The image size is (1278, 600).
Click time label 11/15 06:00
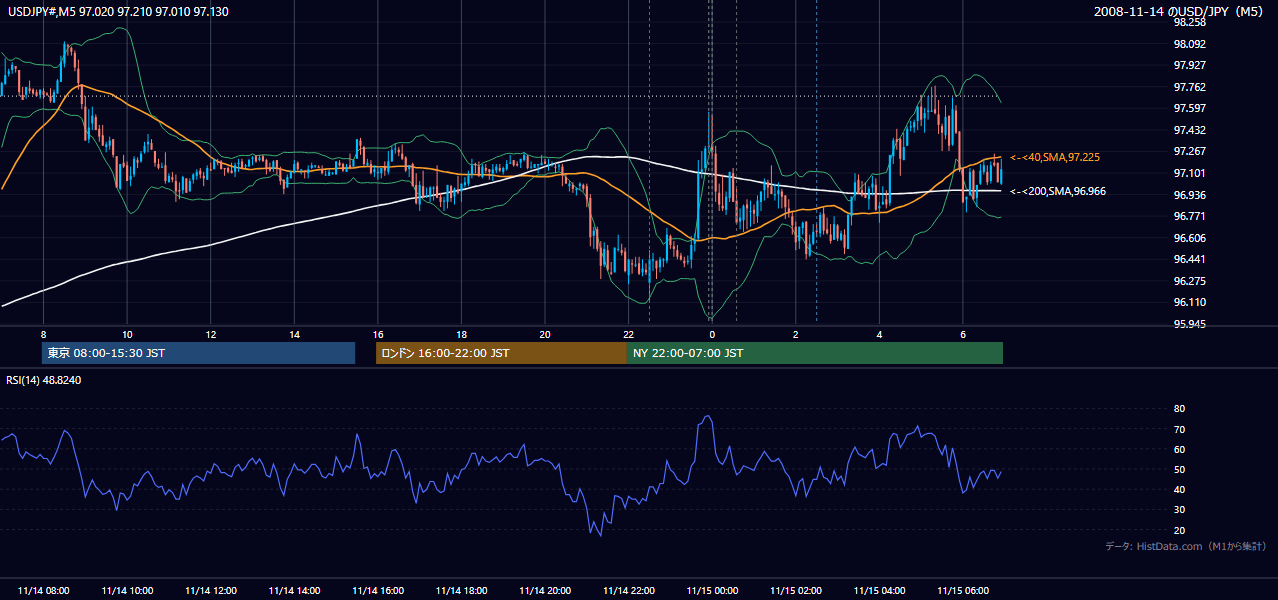(963, 591)
